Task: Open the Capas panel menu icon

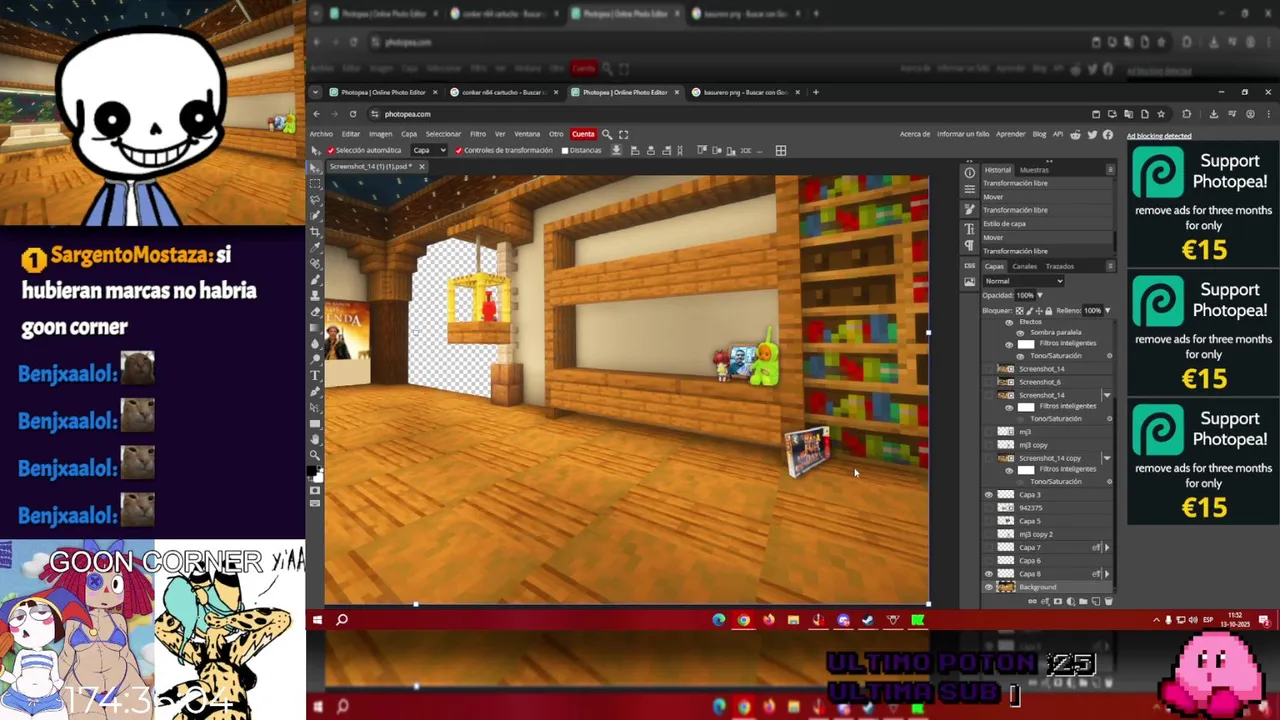Action: tap(1110, 266)
